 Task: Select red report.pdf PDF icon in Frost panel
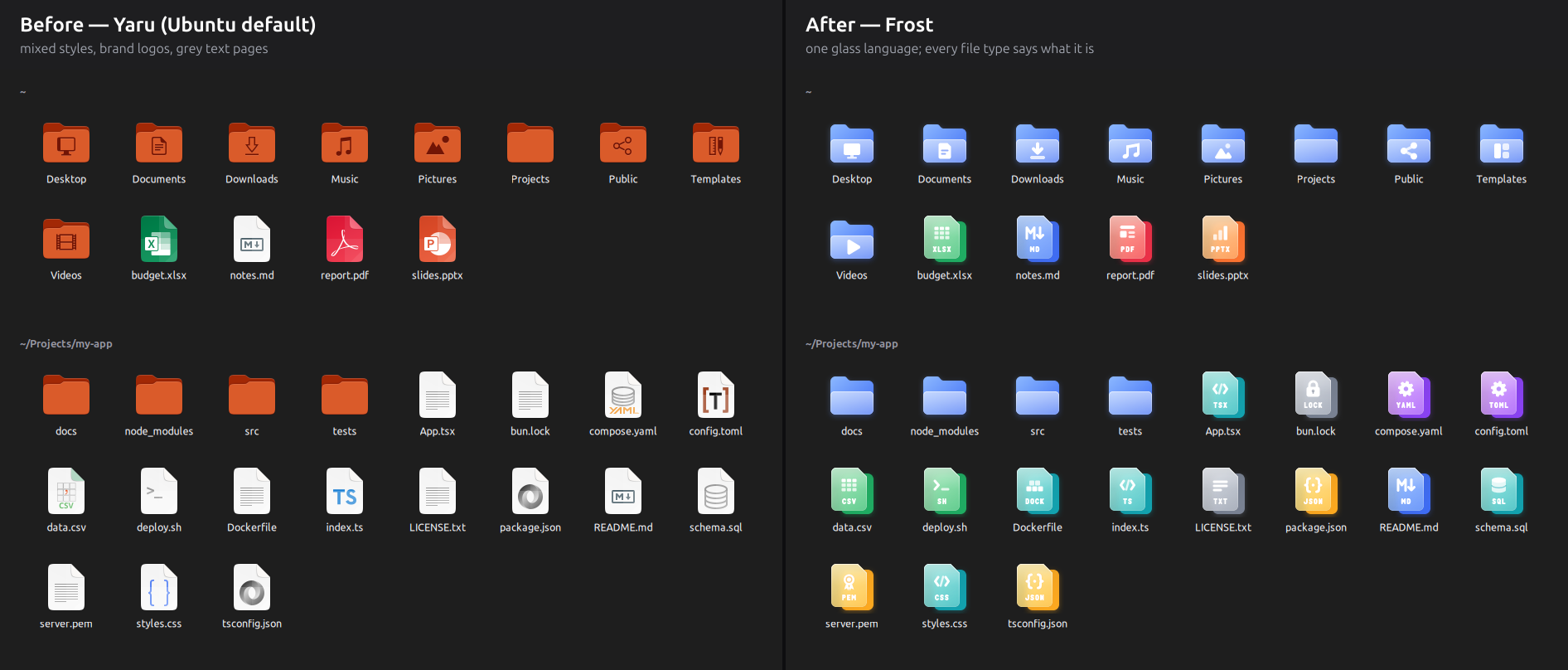1130,239
